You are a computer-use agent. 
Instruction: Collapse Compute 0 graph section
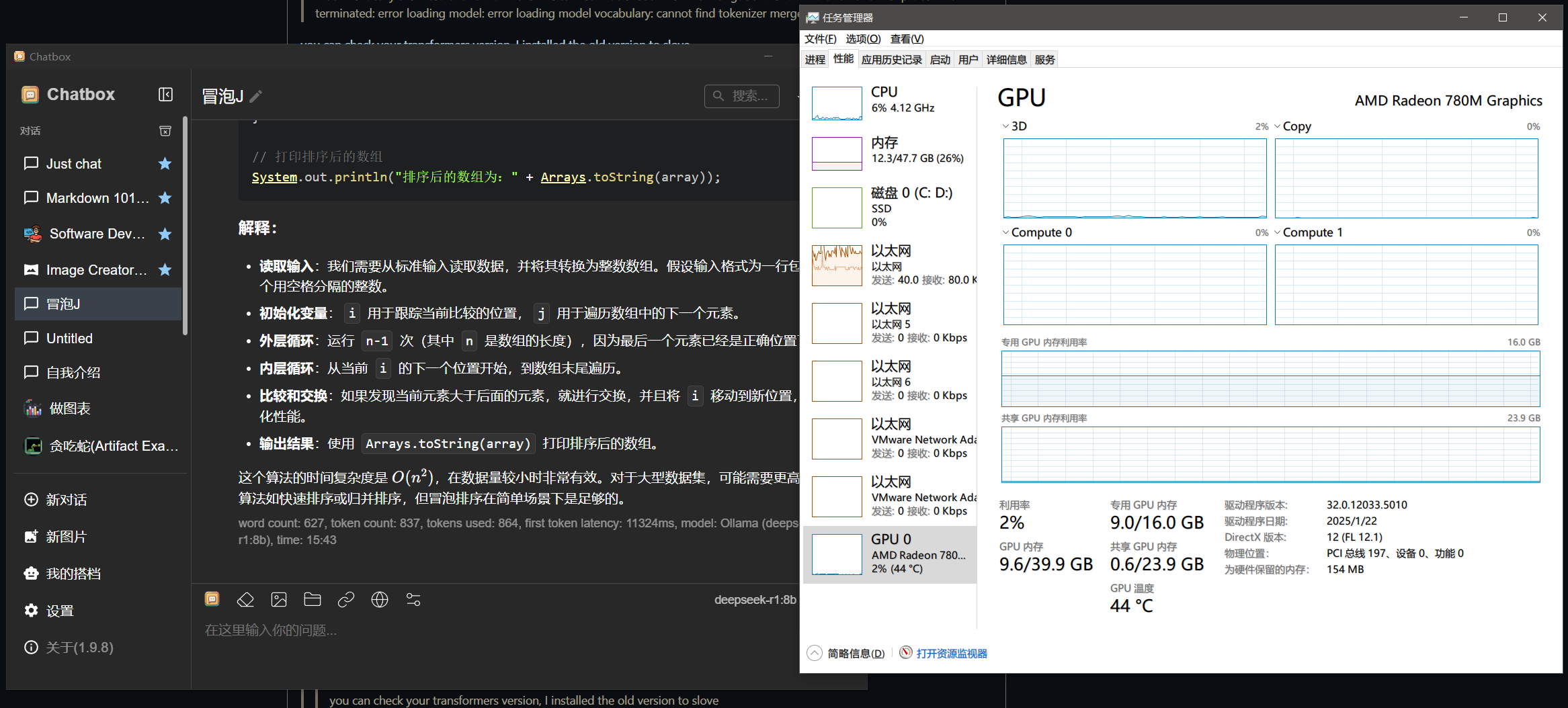point(1004,232)
